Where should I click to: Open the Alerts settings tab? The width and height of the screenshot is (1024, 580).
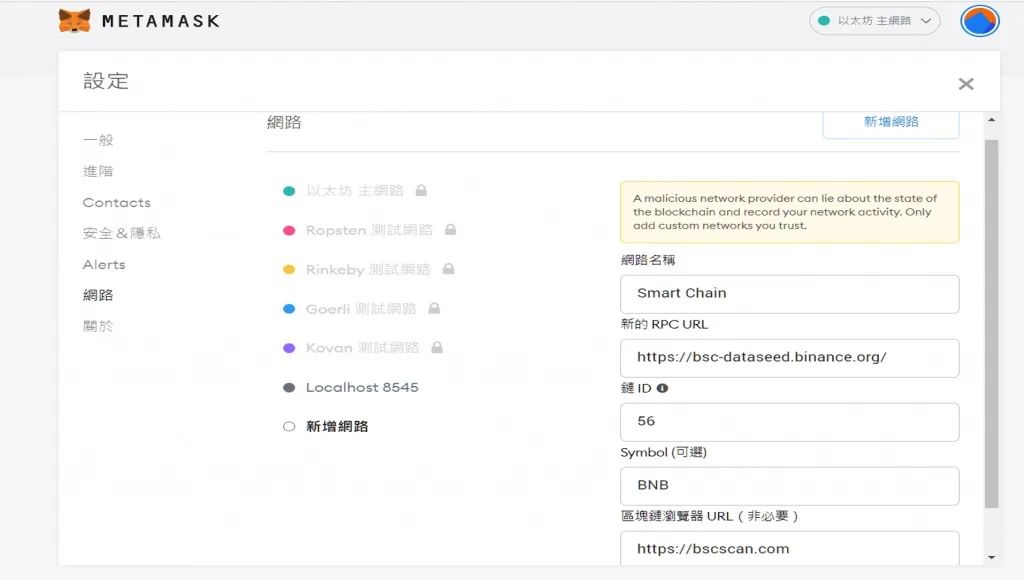[104, 265]
